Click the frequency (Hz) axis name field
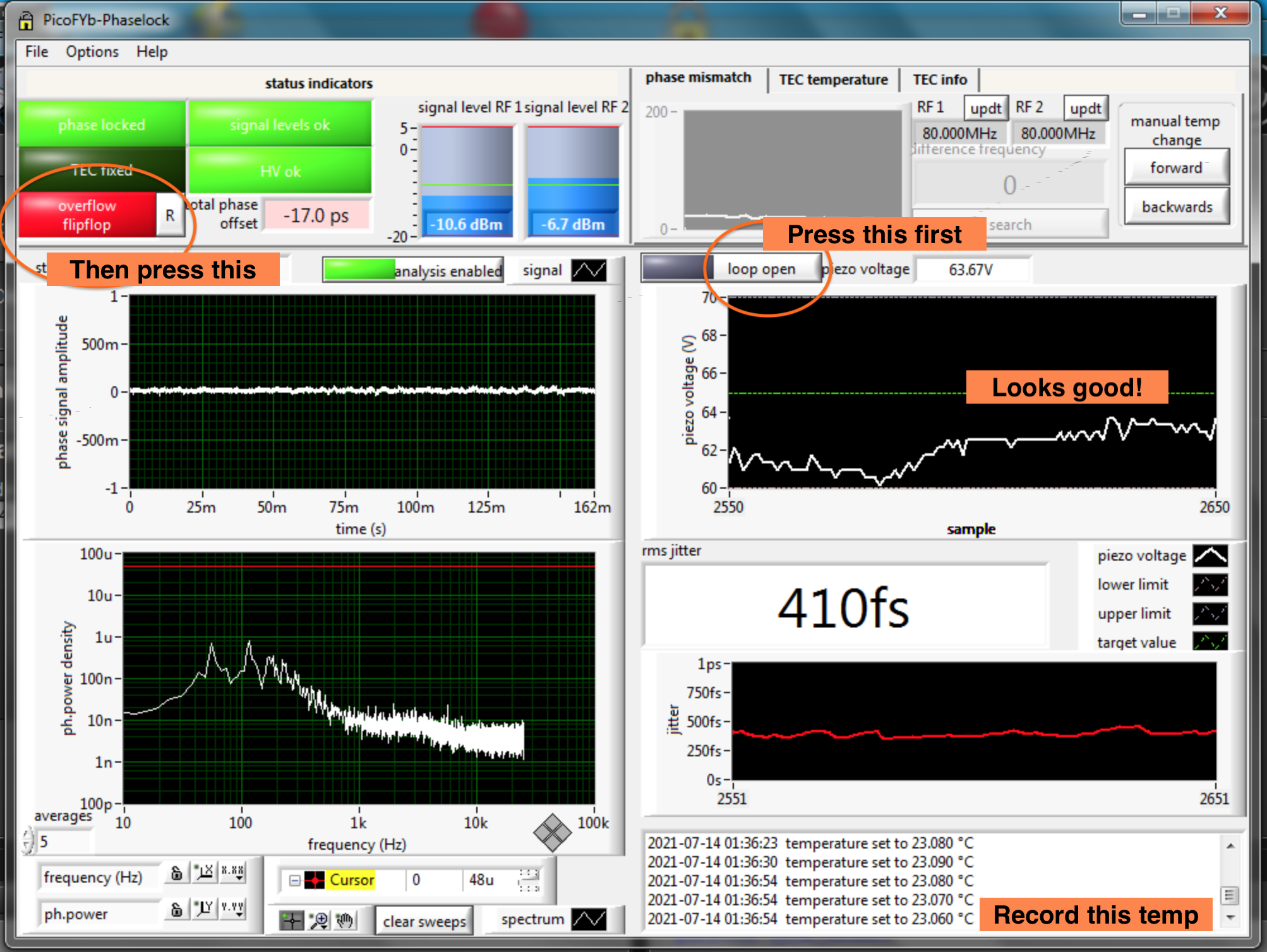1267x952 pixels. [99, 877]
